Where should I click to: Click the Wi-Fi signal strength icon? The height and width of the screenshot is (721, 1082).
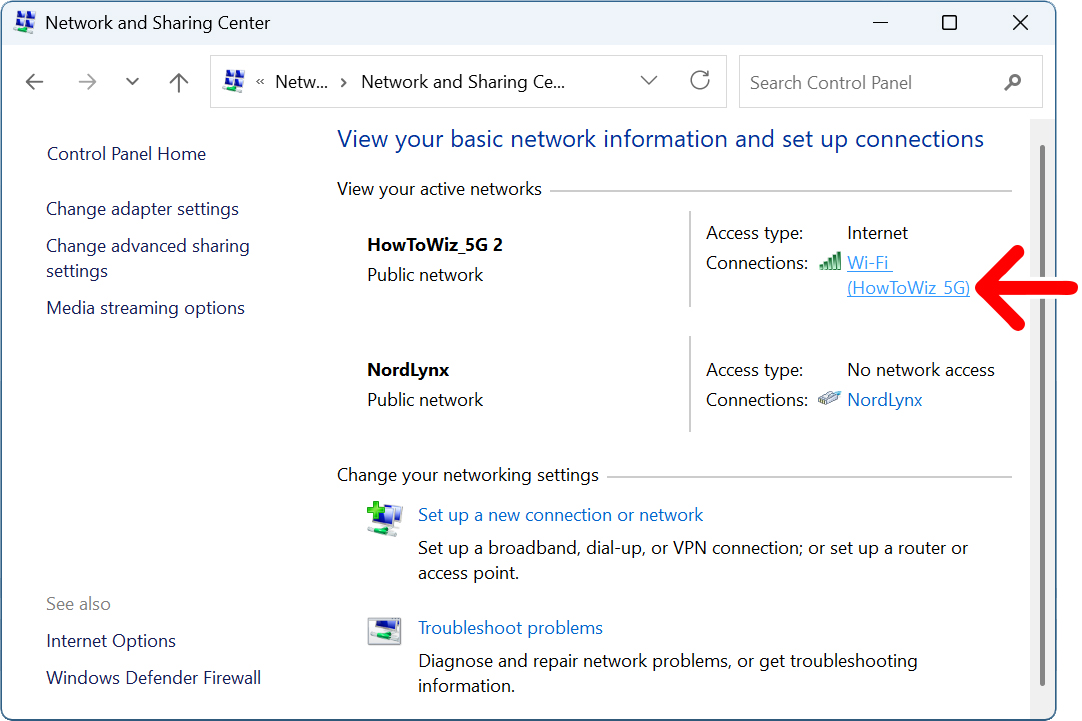(829, 261)
